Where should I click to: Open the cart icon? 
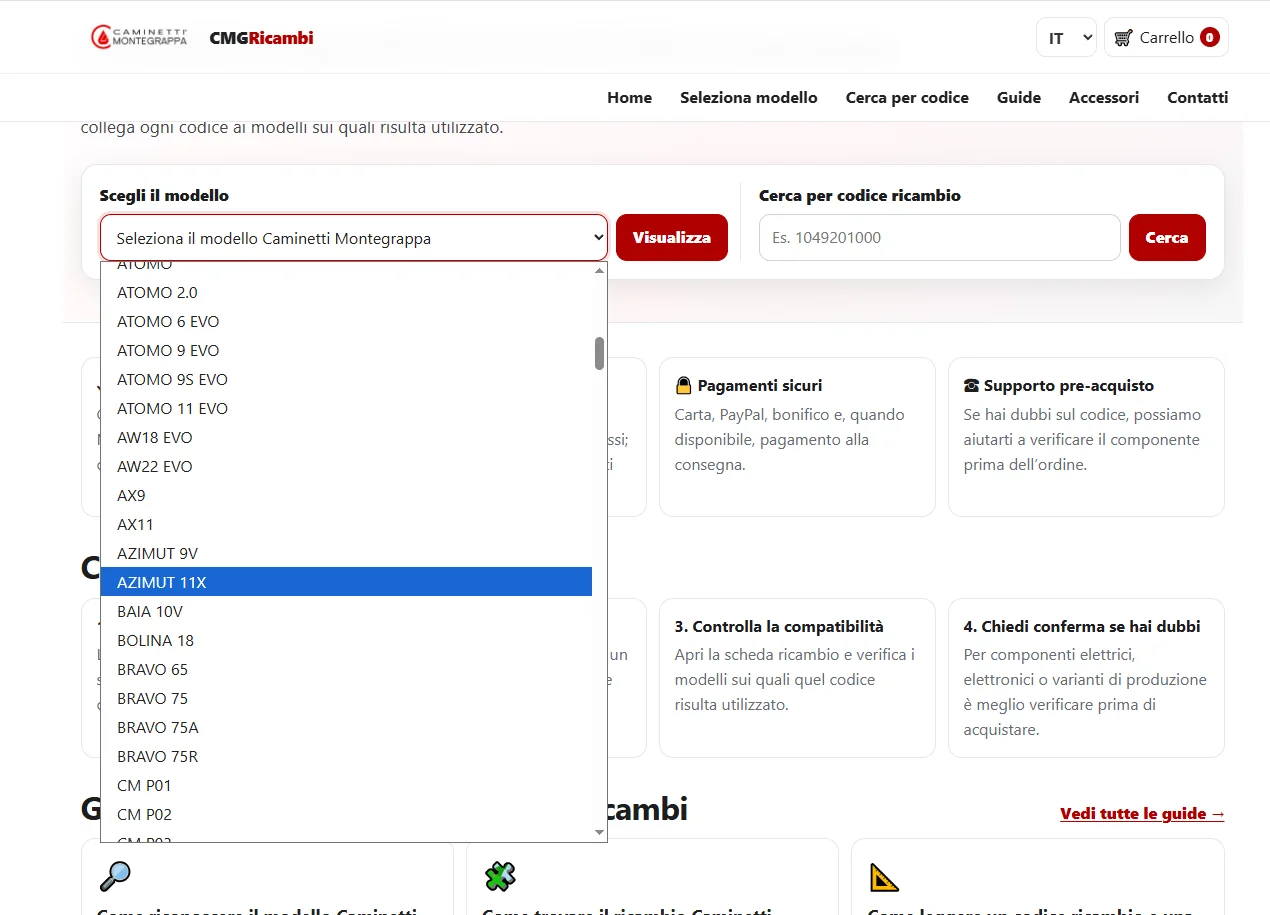pos(1123,38)
